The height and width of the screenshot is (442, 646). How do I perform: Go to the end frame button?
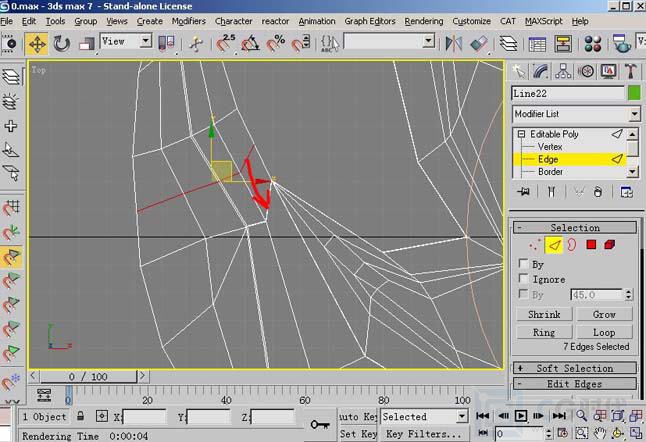tap(559, 416)
